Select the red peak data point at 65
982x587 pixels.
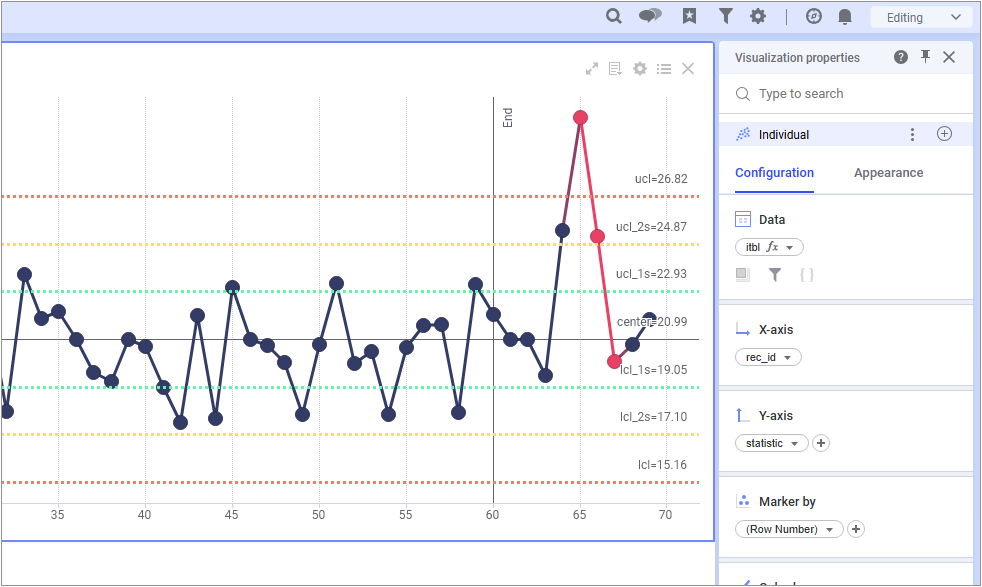(x=580, y=117)
